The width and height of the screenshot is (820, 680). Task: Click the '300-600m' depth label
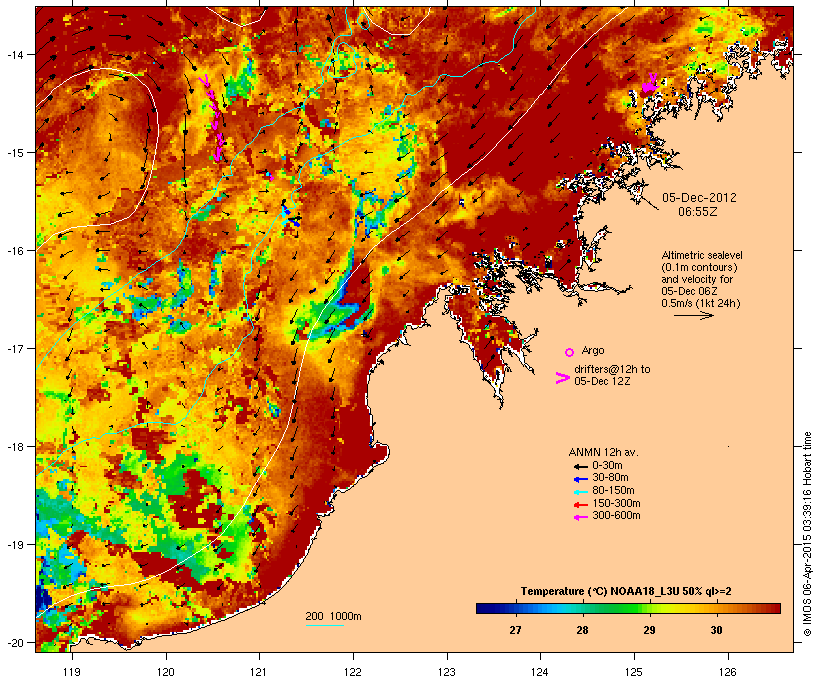click(x=616, y=516)
